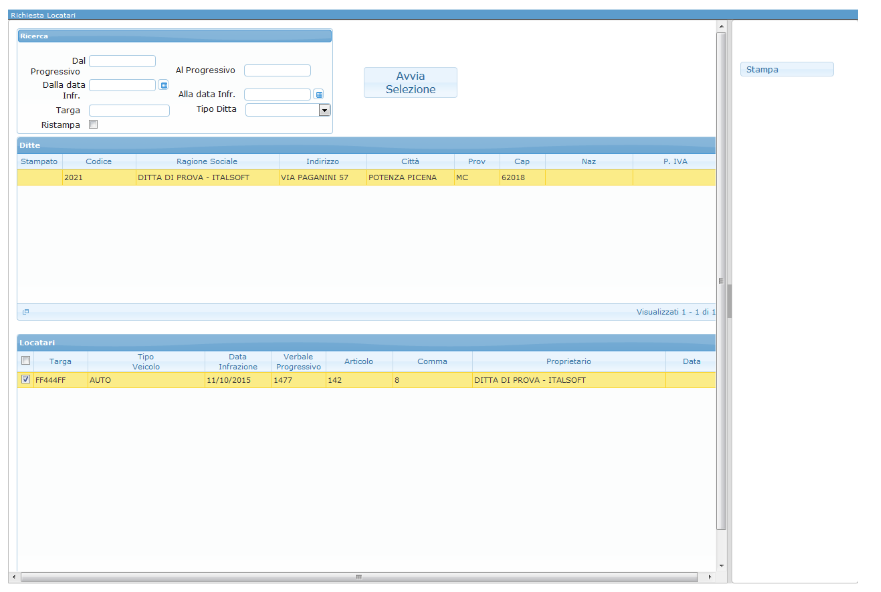
Task: Focus the Dal Progressivo input field
Action: click(x=122, y=61)
